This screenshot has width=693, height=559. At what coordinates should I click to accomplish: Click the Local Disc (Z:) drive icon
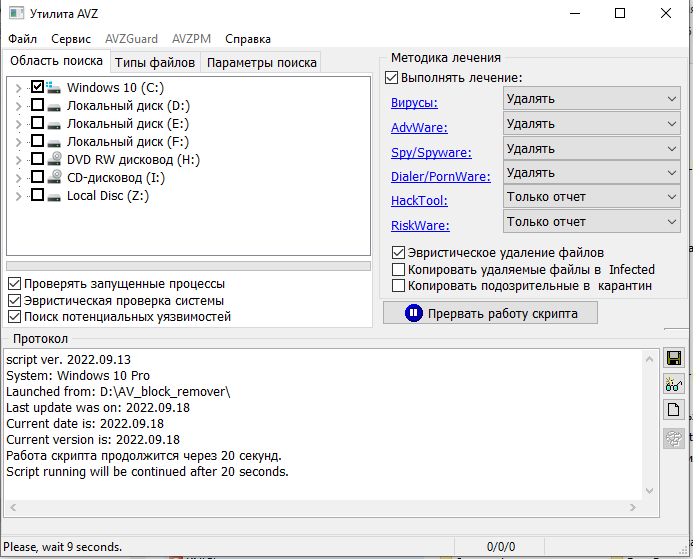(x=55, y=195)
